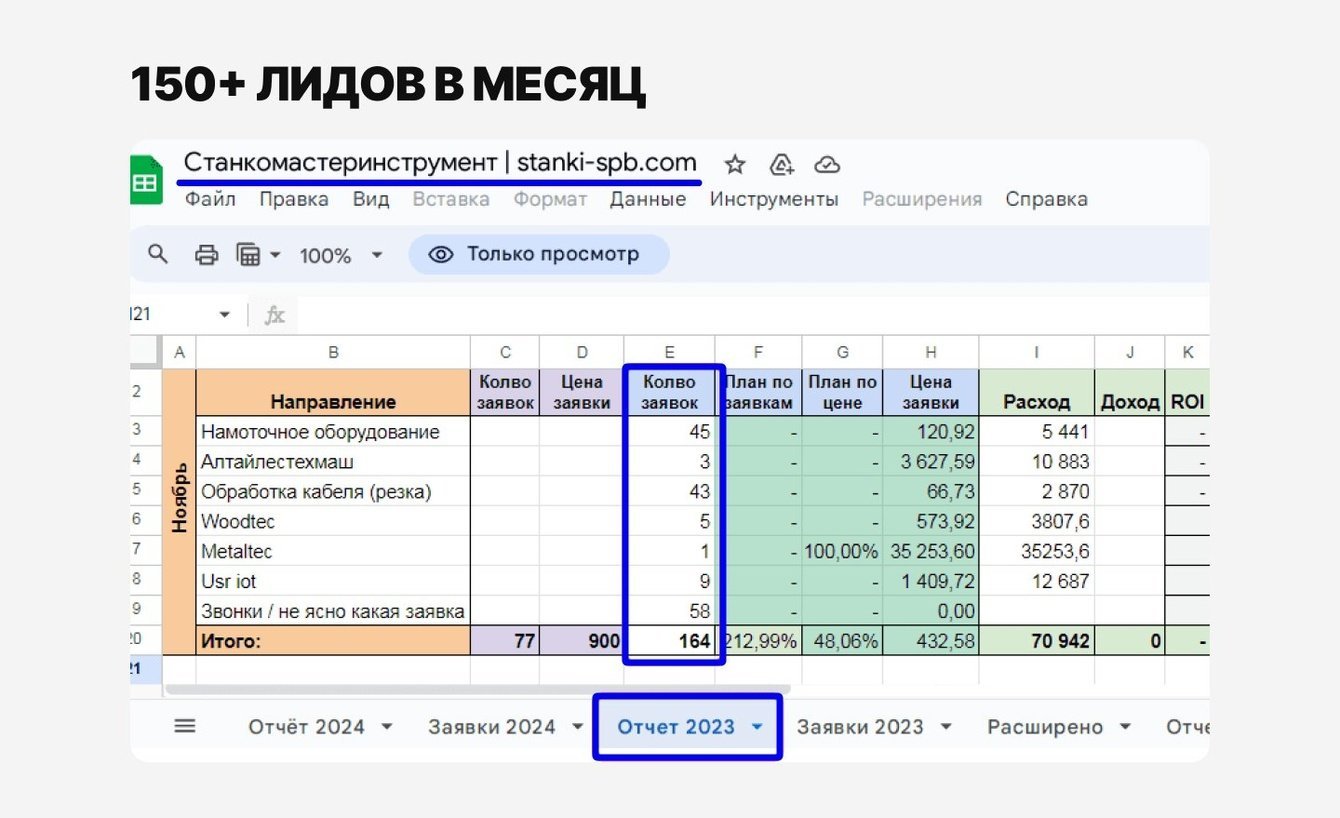
Task: Open the search magnifier in the toolbar
Action: pyautogui.click(x=157, y=254)
